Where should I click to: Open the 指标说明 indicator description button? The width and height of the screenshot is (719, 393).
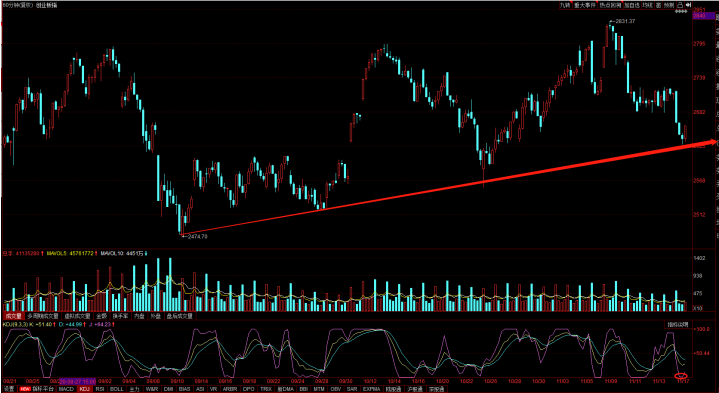pyautogui.click(x=677, y=325)
